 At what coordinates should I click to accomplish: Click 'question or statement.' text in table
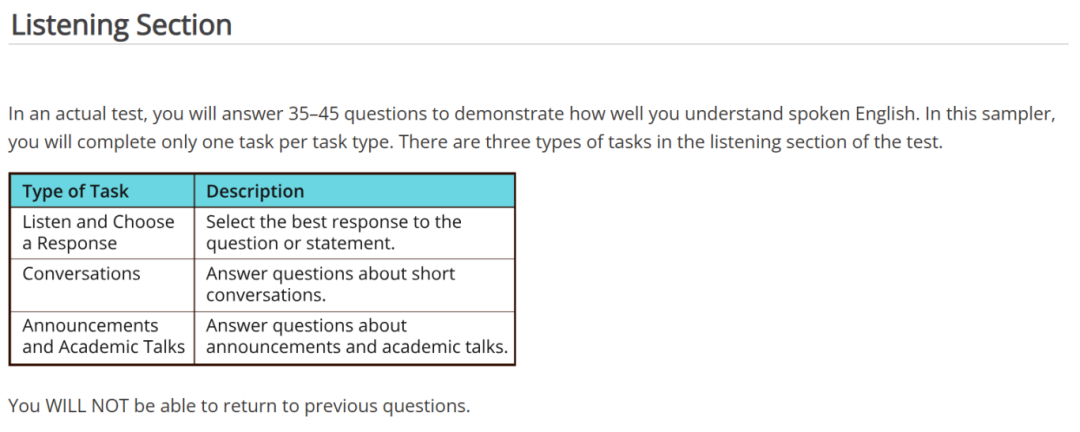click(300, 244)
